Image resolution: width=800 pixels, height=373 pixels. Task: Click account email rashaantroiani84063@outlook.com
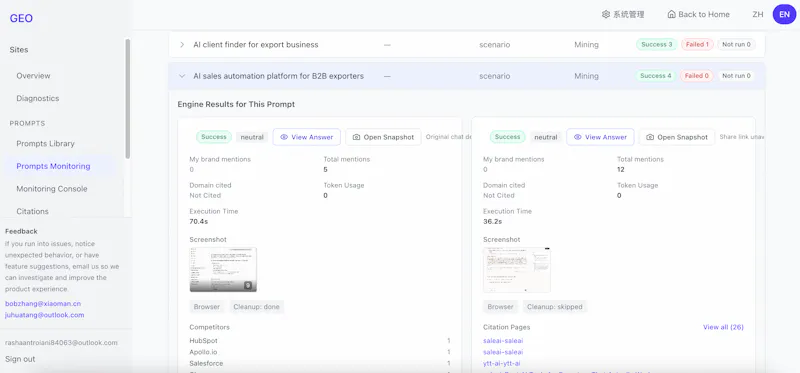coord(61,342)
